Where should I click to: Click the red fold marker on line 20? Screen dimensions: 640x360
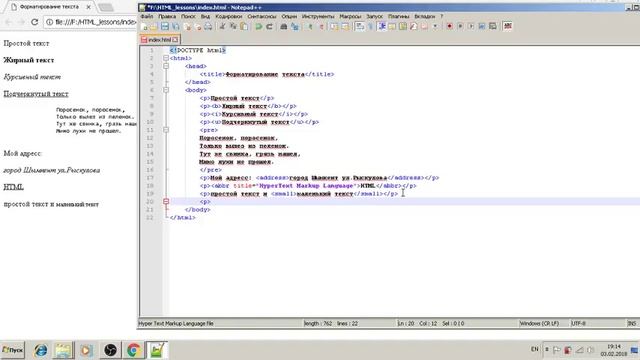[x=166, y=201]
